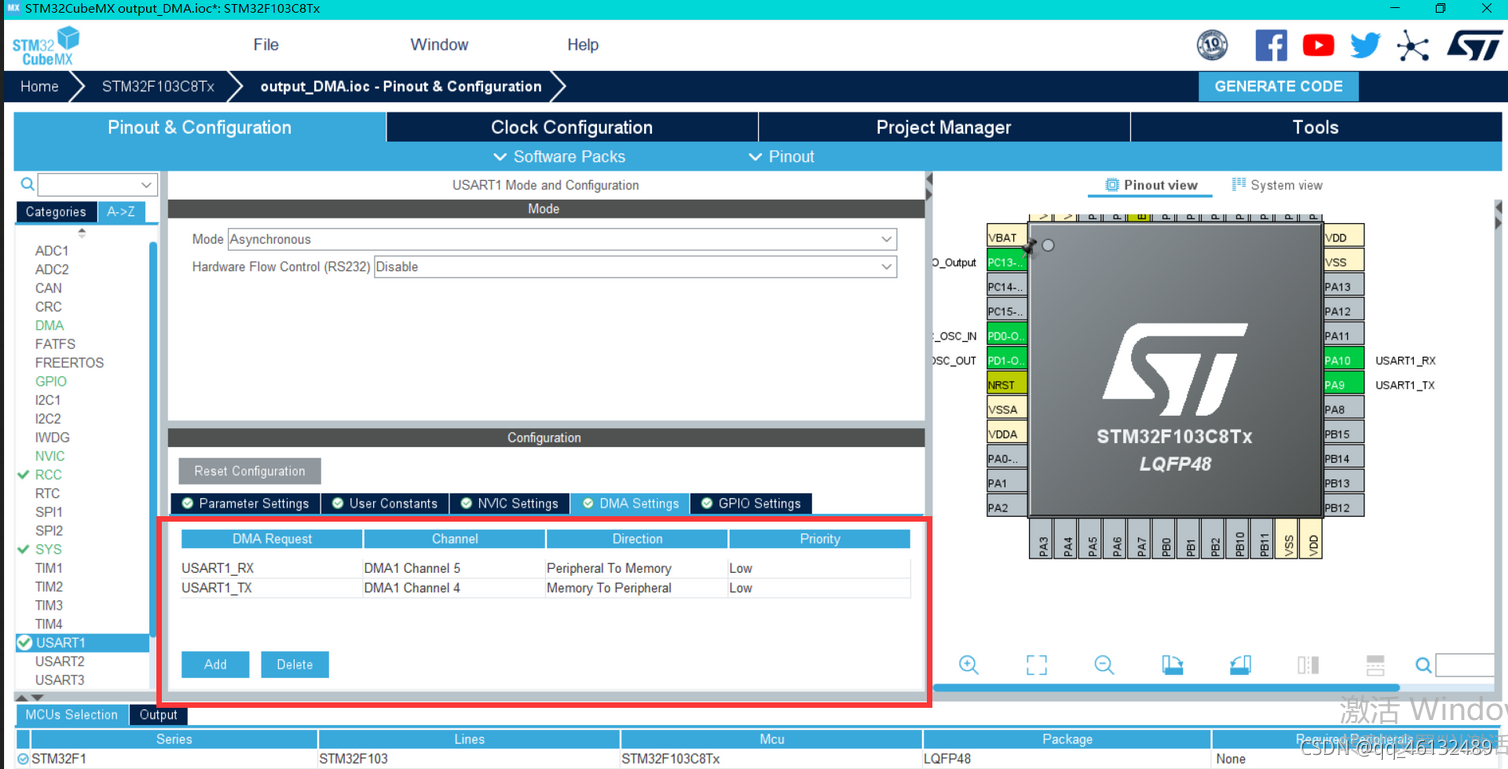Click the pinout view horizontal scrollbar
Viewport: 1508px width, 769px height.
[1166, 688]
